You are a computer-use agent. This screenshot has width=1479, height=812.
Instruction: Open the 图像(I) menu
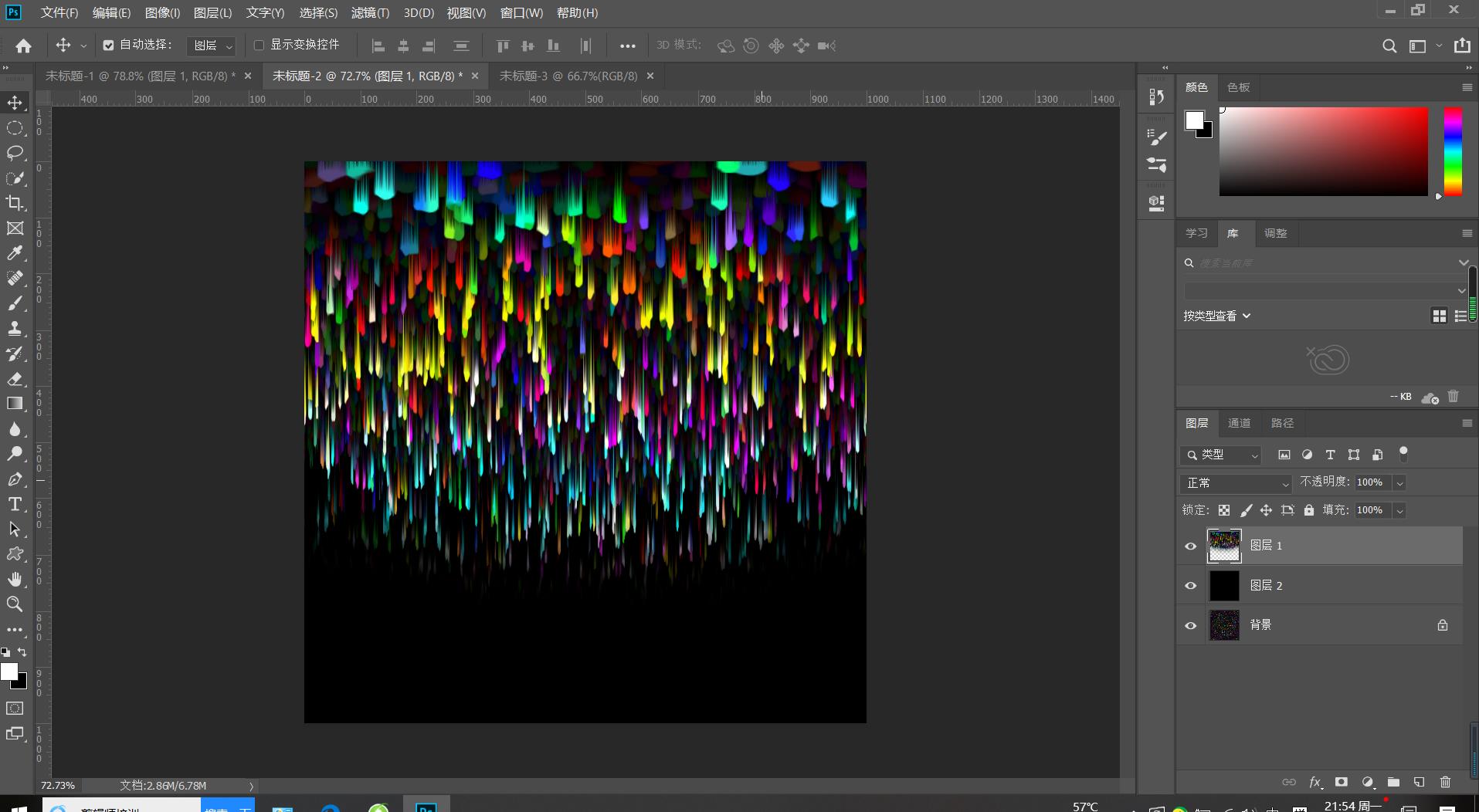tap(162, 13)
